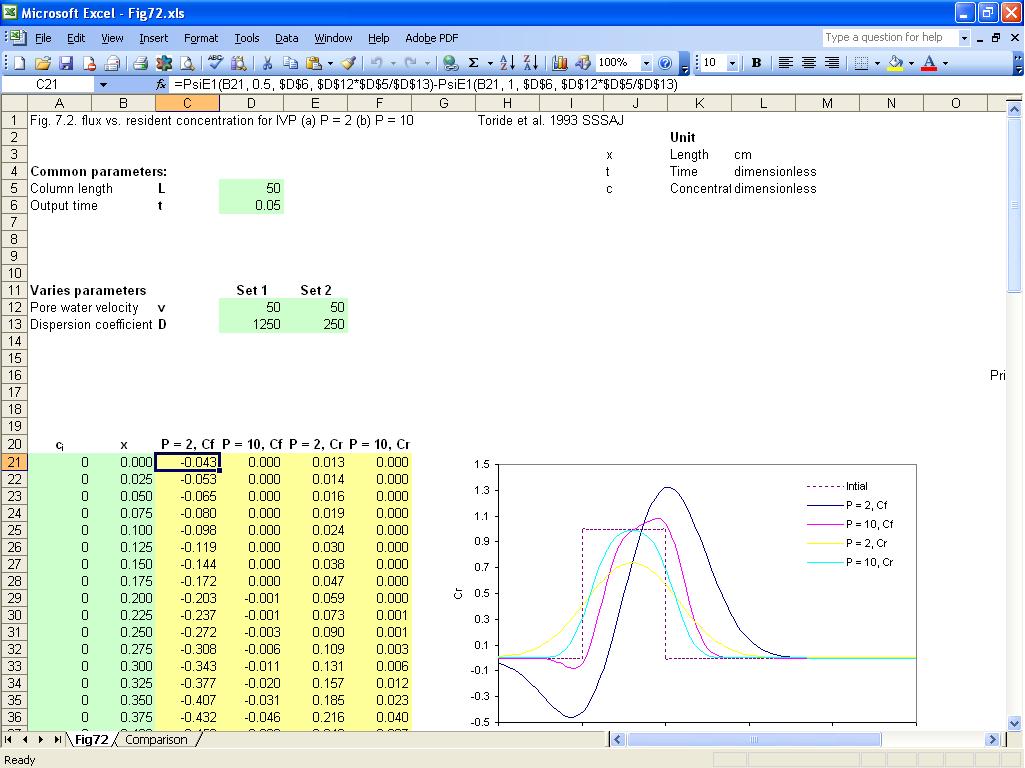Image resolution: width=1025 pixels, height=768 pixels.
Task: Open the Borders dropdown arrow
Action: [x=876, y=63]
